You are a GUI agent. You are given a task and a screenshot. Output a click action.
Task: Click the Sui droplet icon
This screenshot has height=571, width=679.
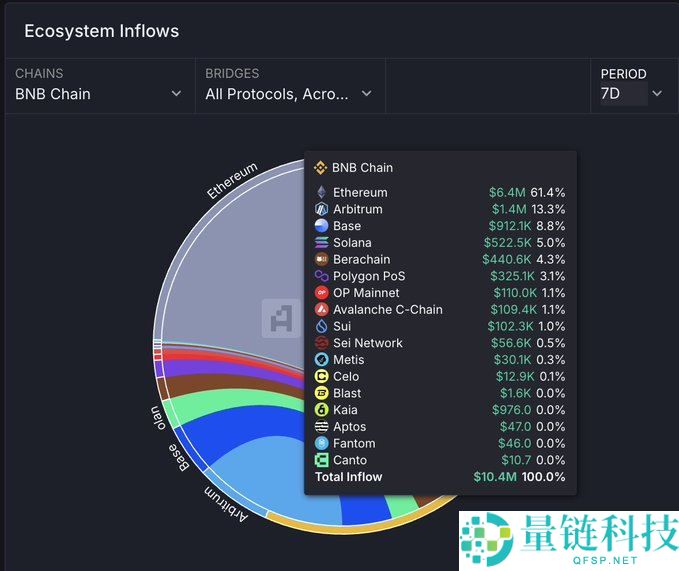[321, 326]
